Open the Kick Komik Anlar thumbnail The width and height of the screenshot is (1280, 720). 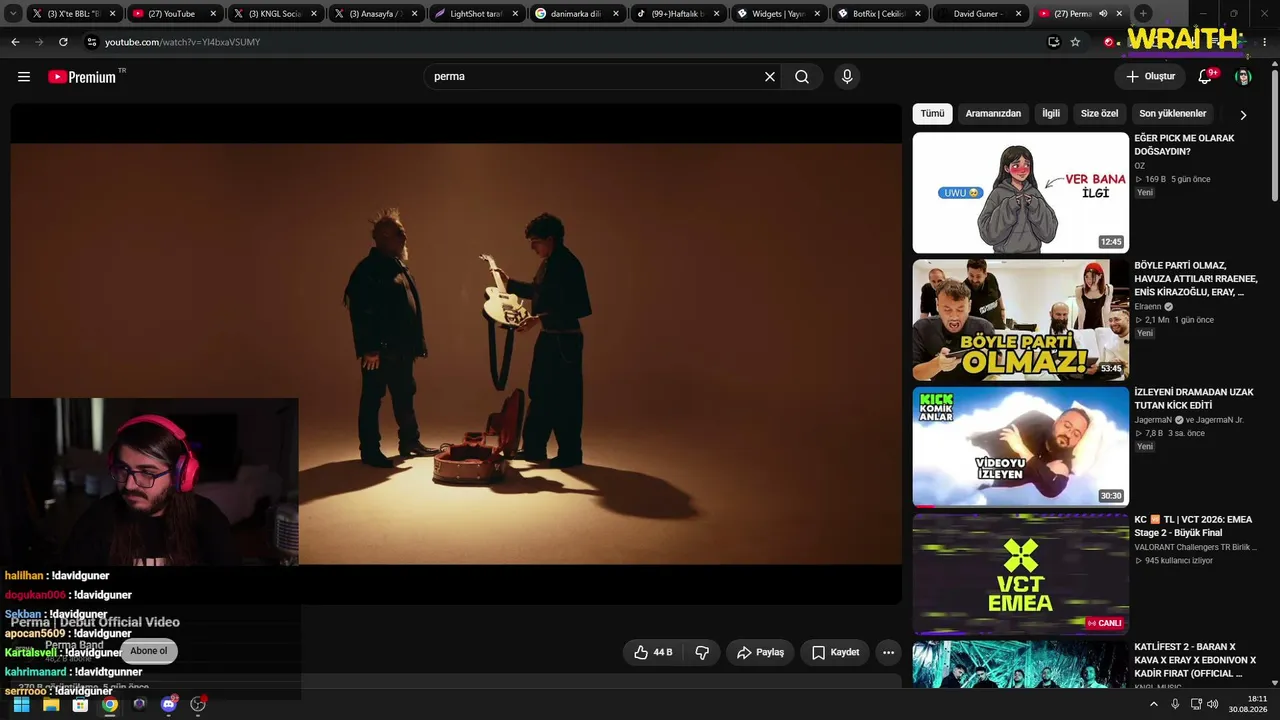pos(1020,447)
